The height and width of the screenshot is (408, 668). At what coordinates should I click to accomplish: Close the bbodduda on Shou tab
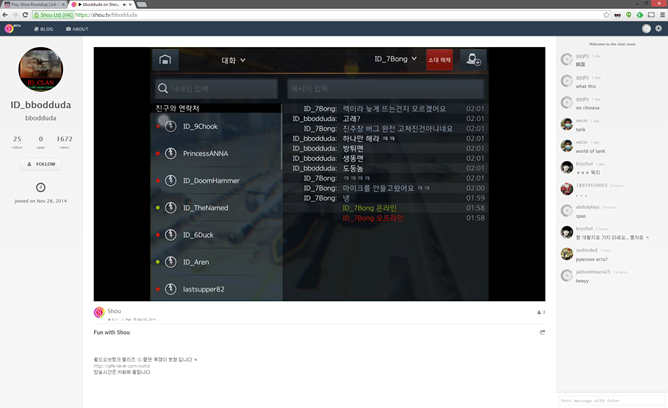[x=130, y=4]
